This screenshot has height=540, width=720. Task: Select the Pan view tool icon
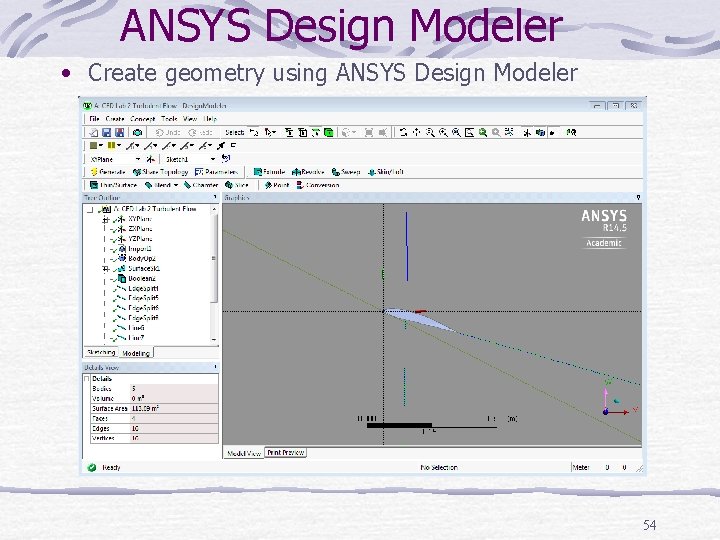click(x=416, y=133)
